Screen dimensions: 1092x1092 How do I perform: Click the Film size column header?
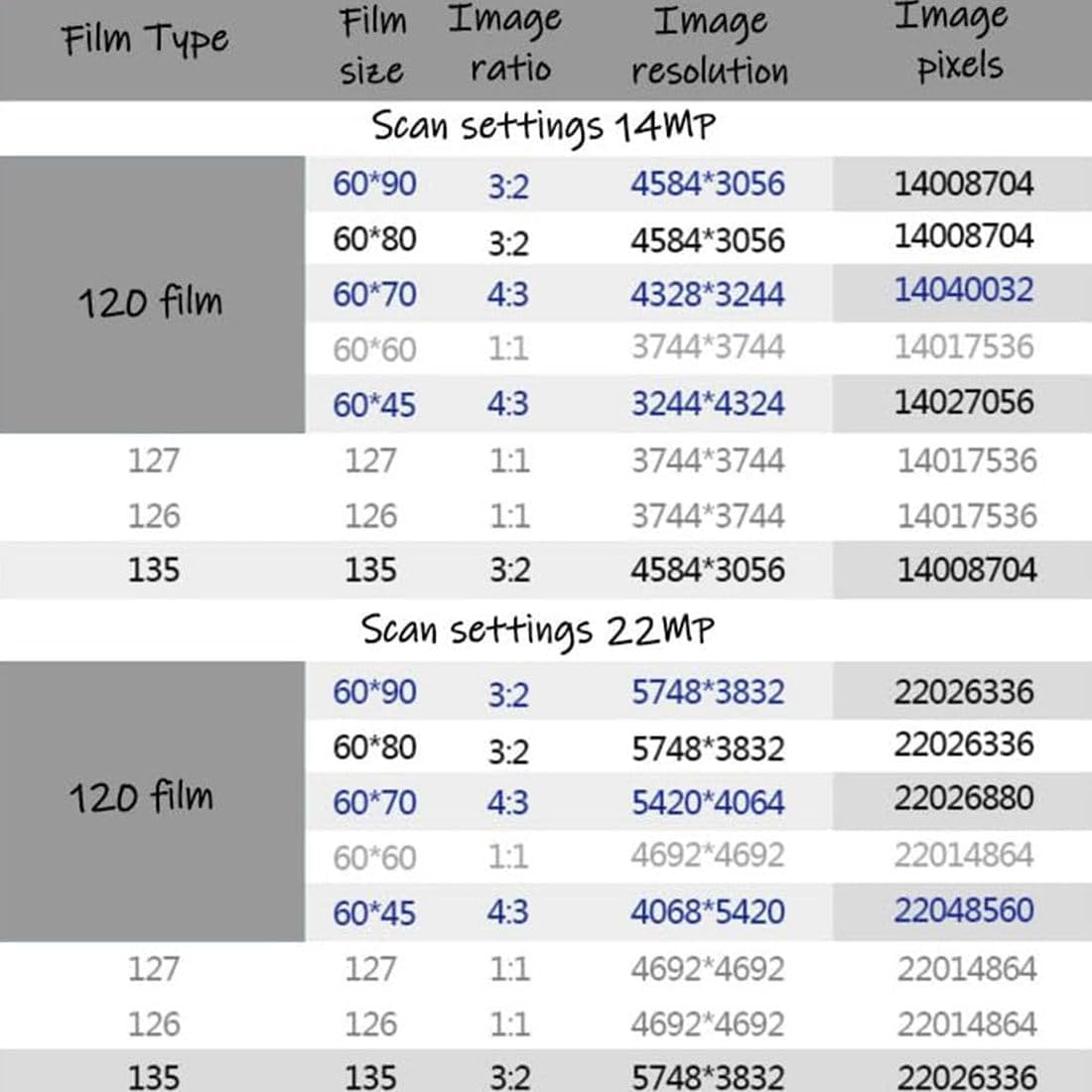point(373,46)
